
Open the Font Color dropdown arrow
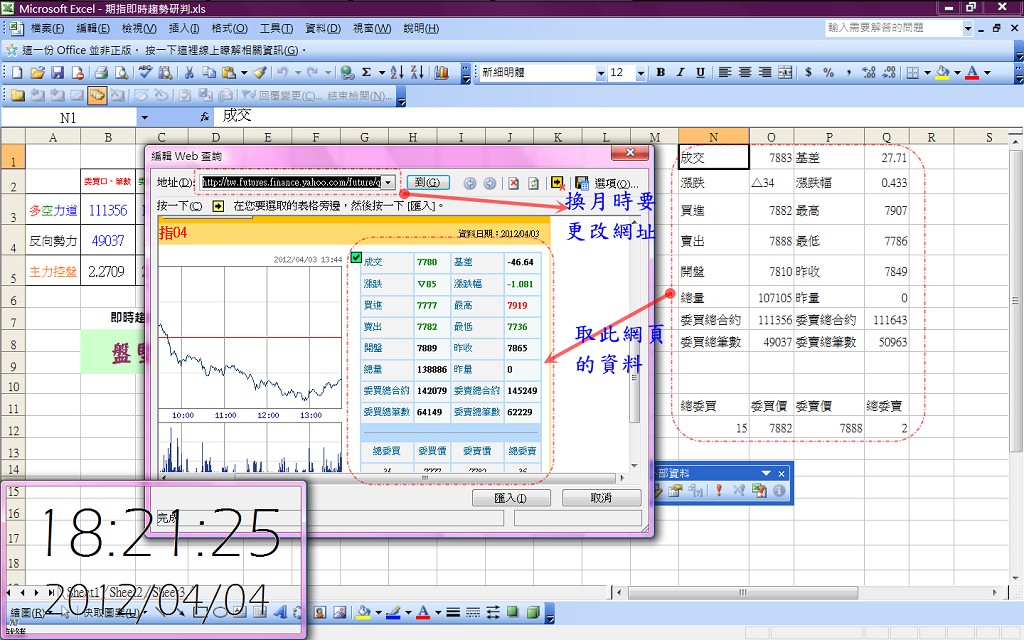click(x=987, y=72)
